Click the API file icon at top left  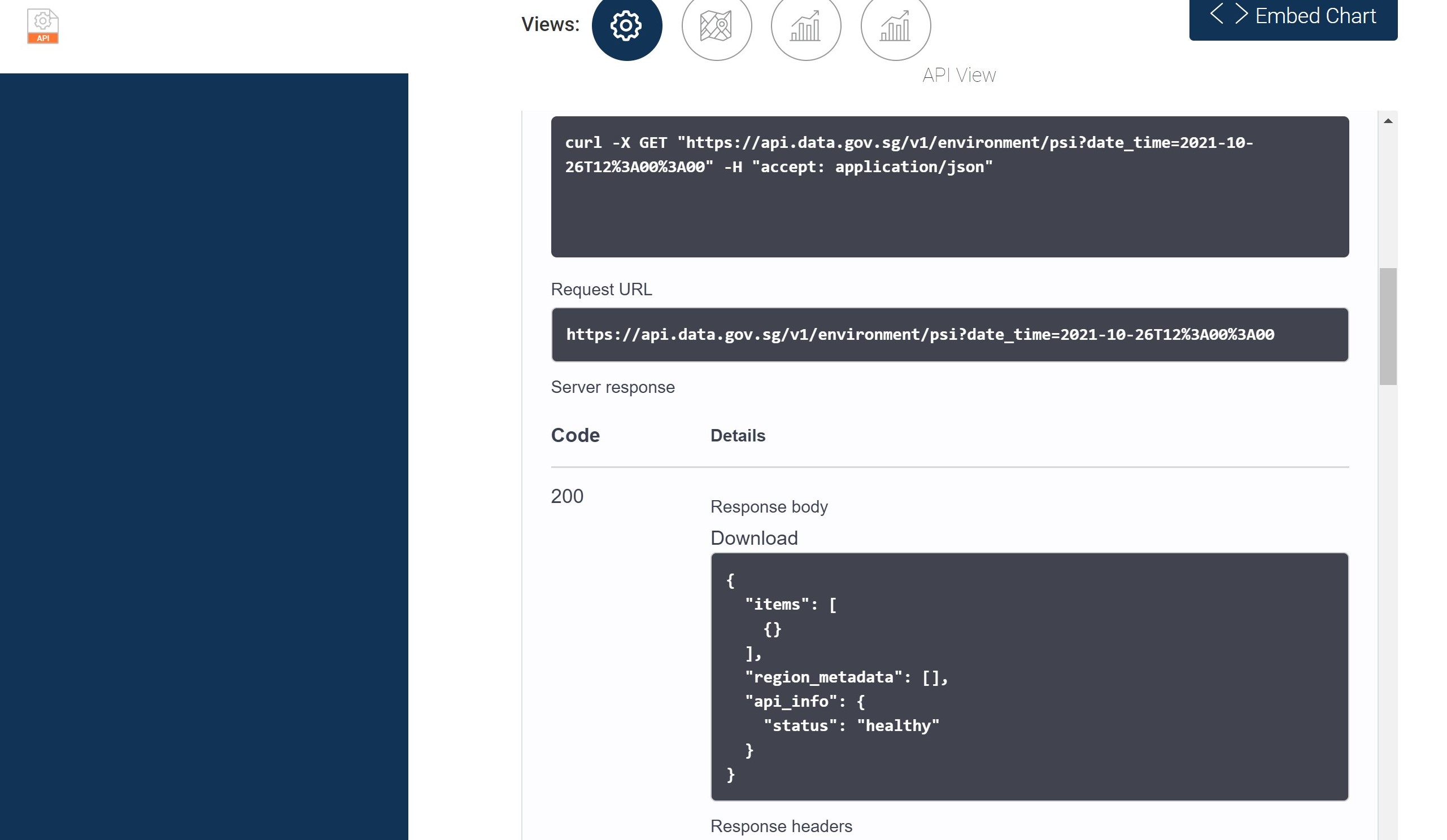[x=43, y=27]
